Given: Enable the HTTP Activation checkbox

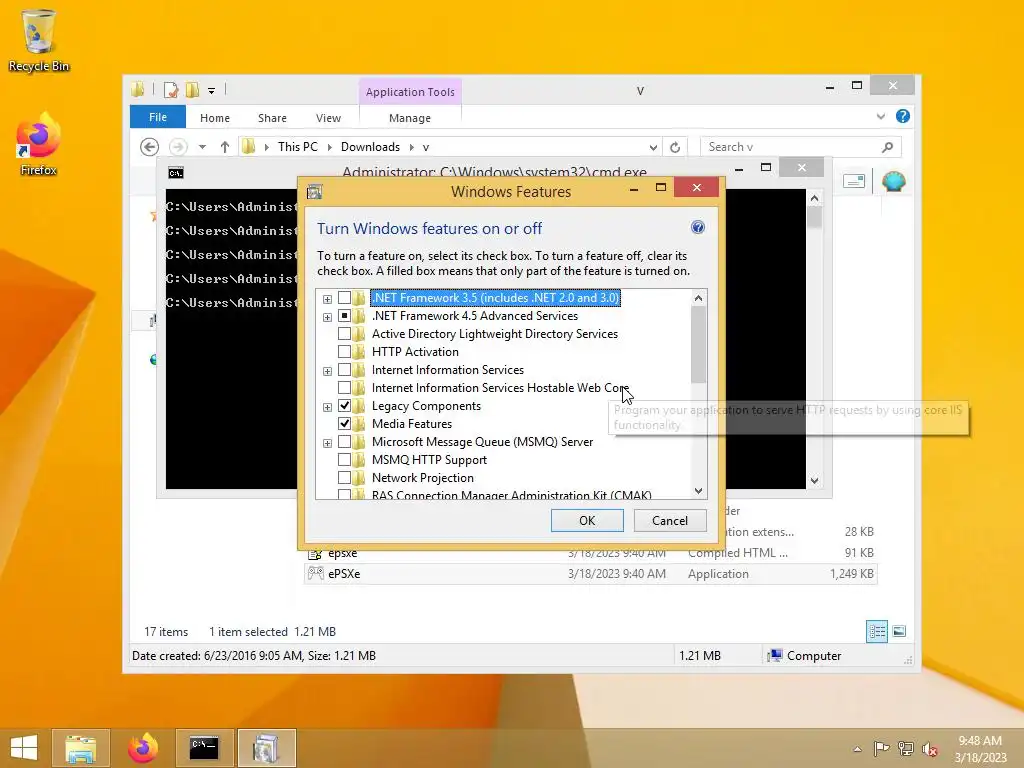Looking at the screenshot, I should (x=344, y=352).
